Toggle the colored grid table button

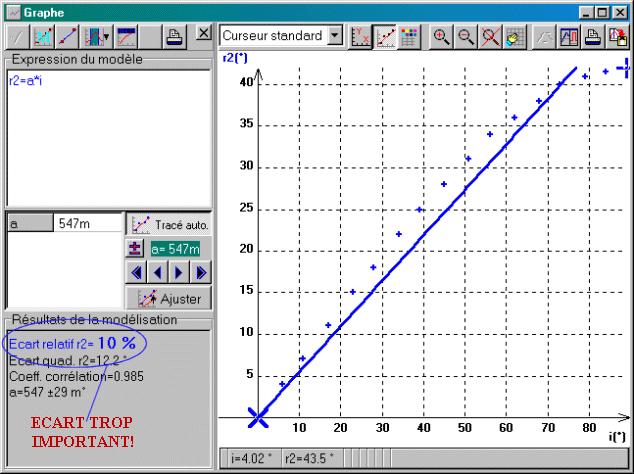tap(410, 36)
